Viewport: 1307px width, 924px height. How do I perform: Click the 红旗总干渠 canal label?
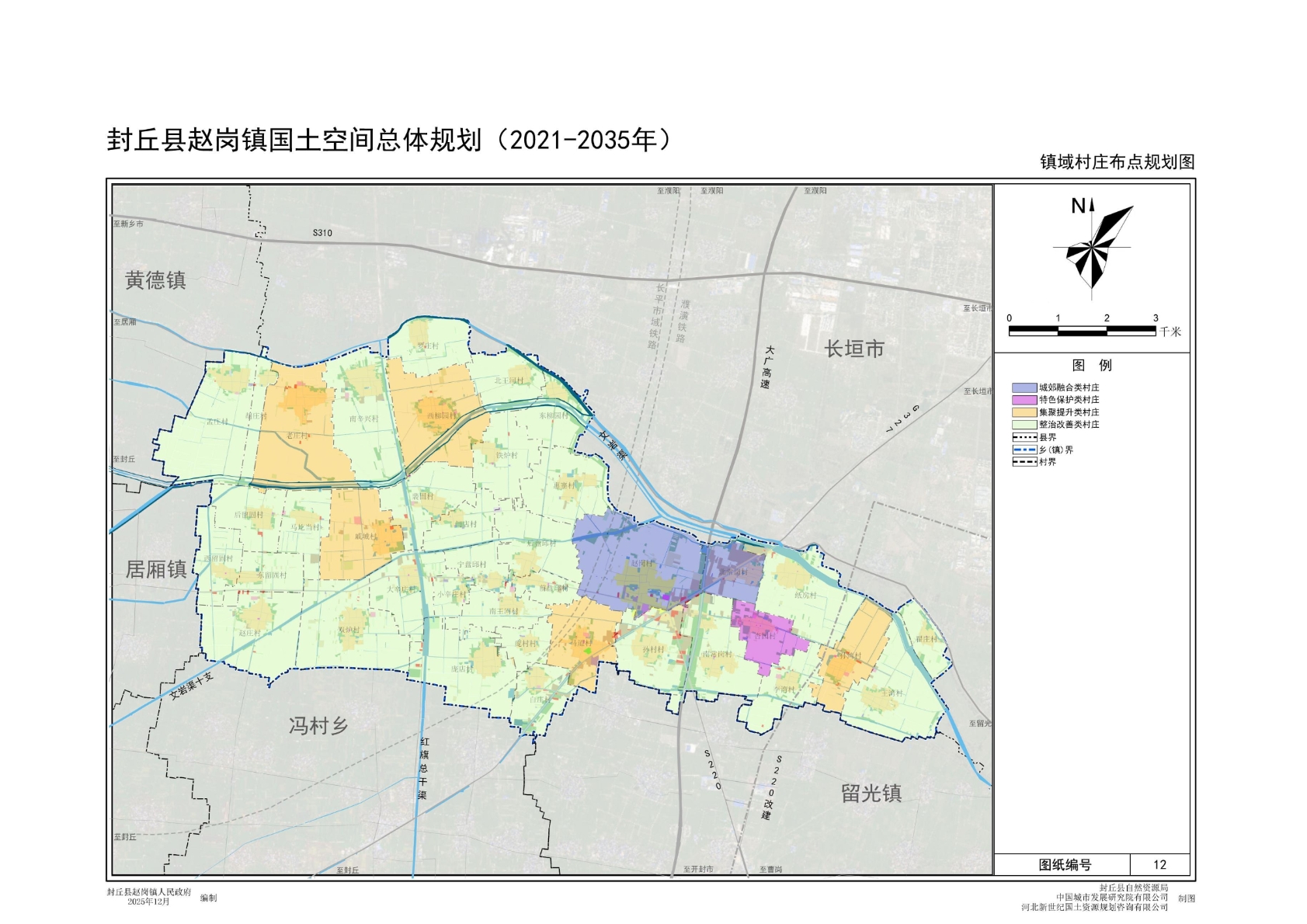pyautogui.click(x=423, y=768)
